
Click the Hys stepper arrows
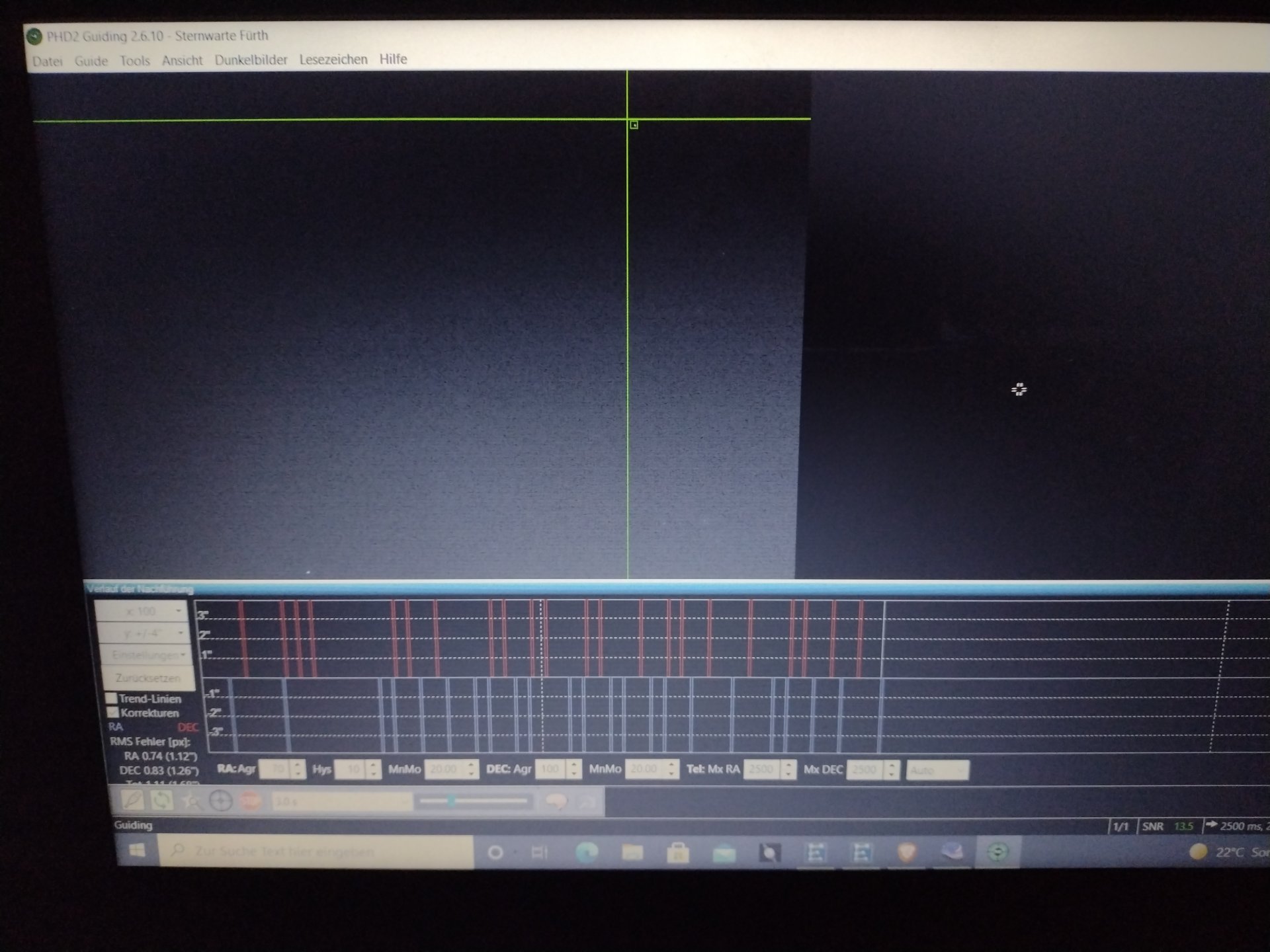(374, 769)
